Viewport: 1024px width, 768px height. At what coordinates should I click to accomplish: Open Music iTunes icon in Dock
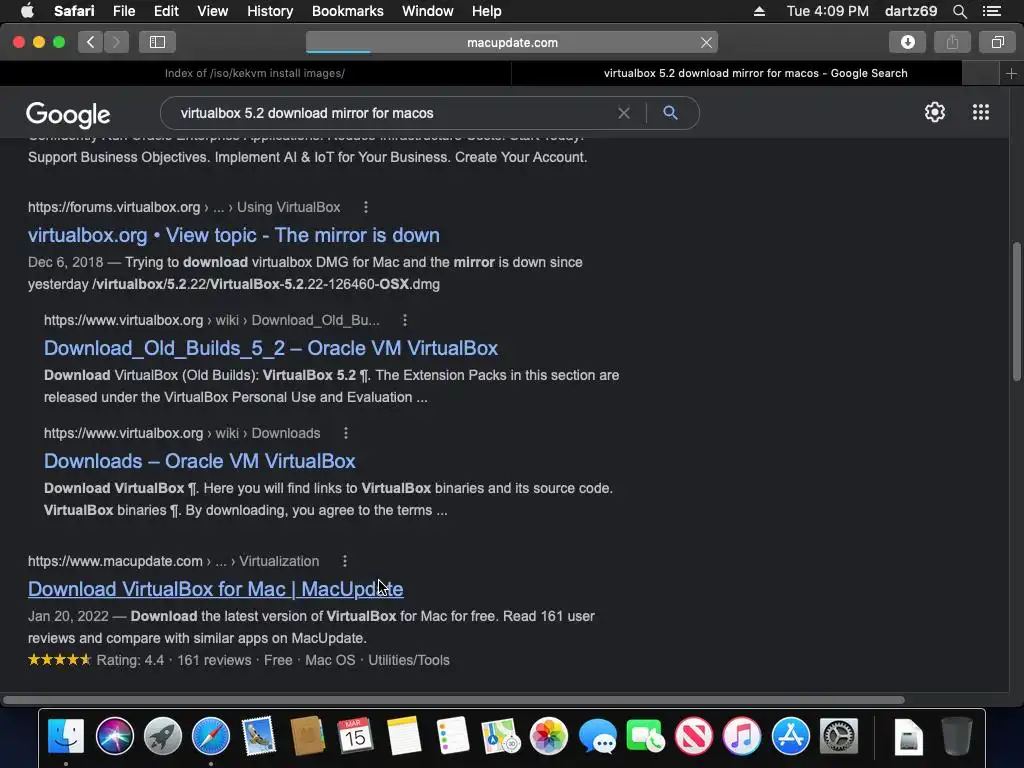click(x=742, y=736)
